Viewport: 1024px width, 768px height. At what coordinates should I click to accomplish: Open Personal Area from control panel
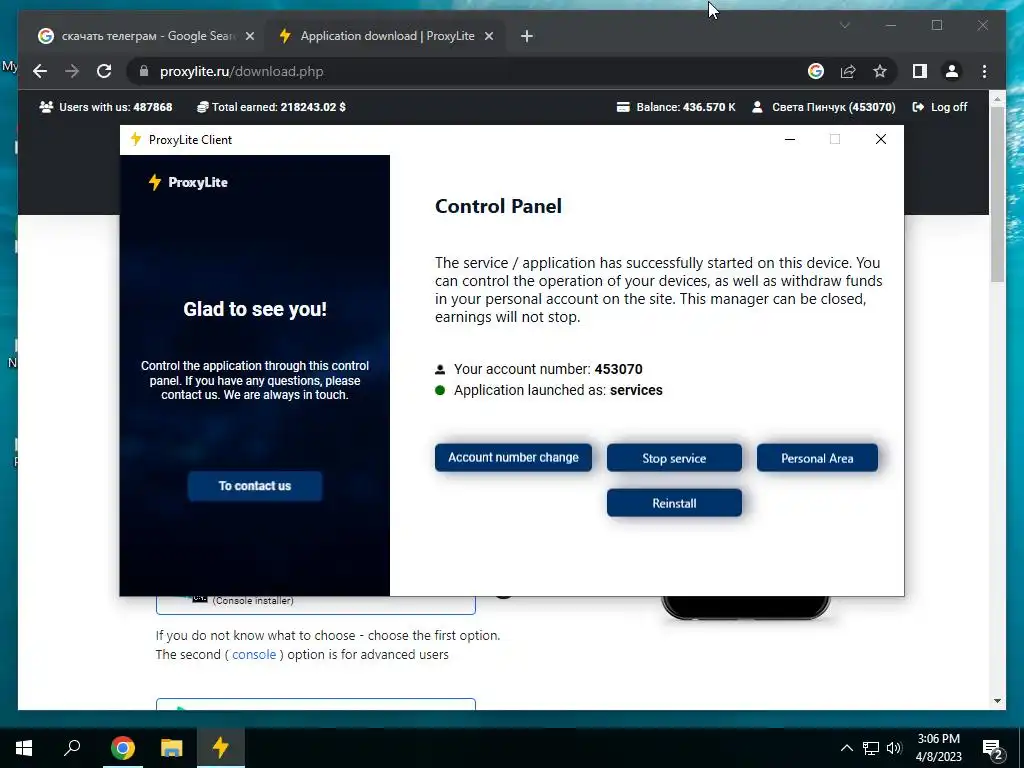point(817,458)
